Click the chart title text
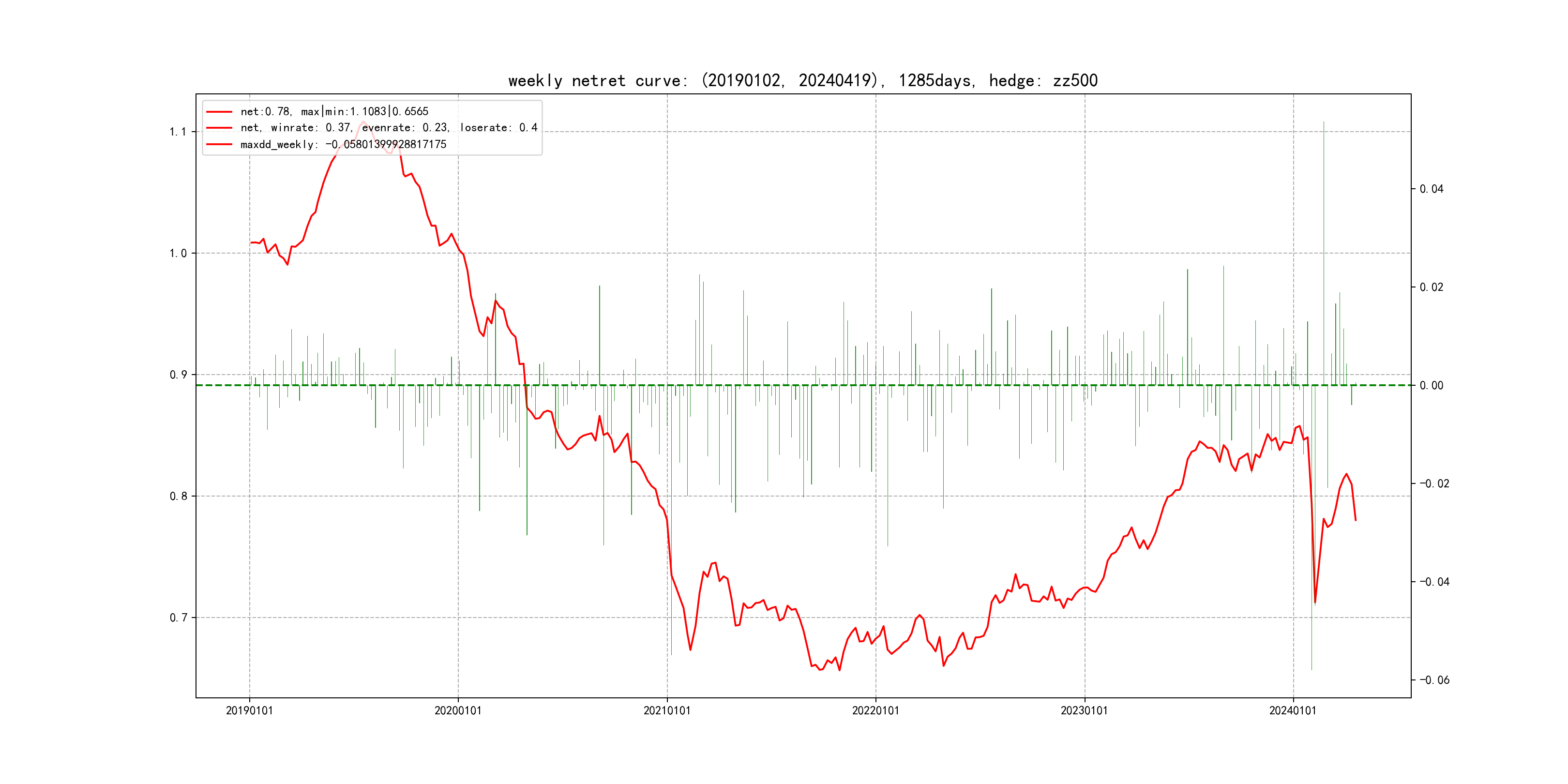 coord(802,80)
